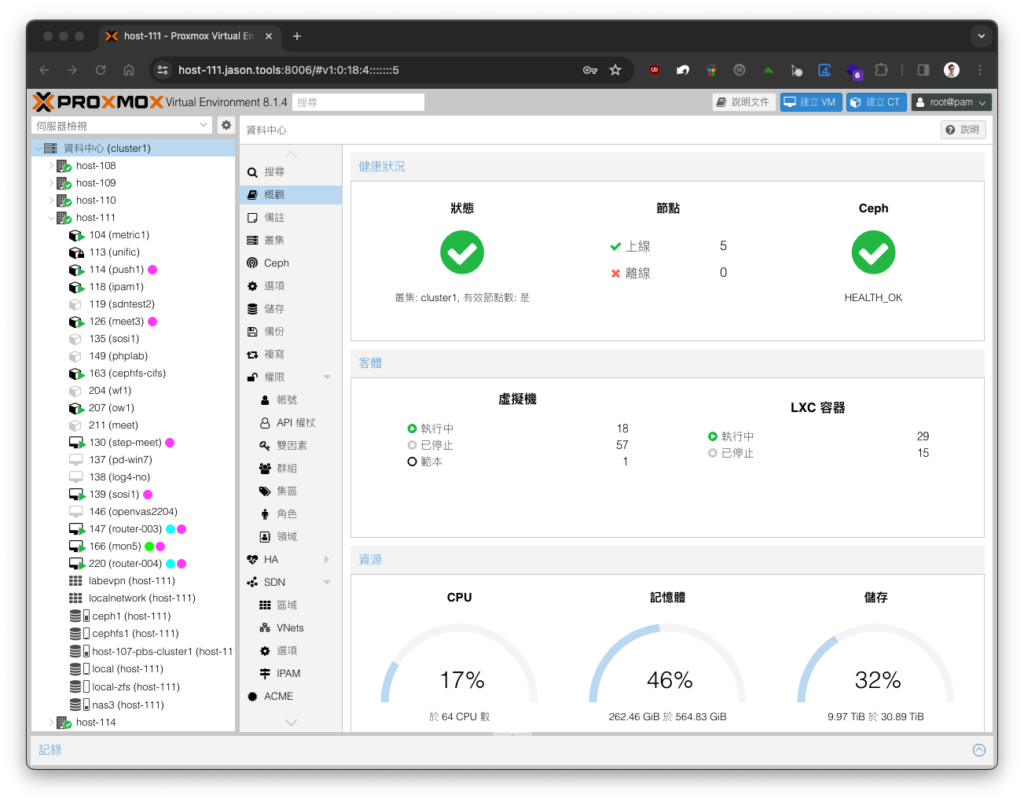Expand the host-109 node
Image resolution: width=1024 pixels, height=802 pixels.
pyautogui.click(x=51, y=183)
